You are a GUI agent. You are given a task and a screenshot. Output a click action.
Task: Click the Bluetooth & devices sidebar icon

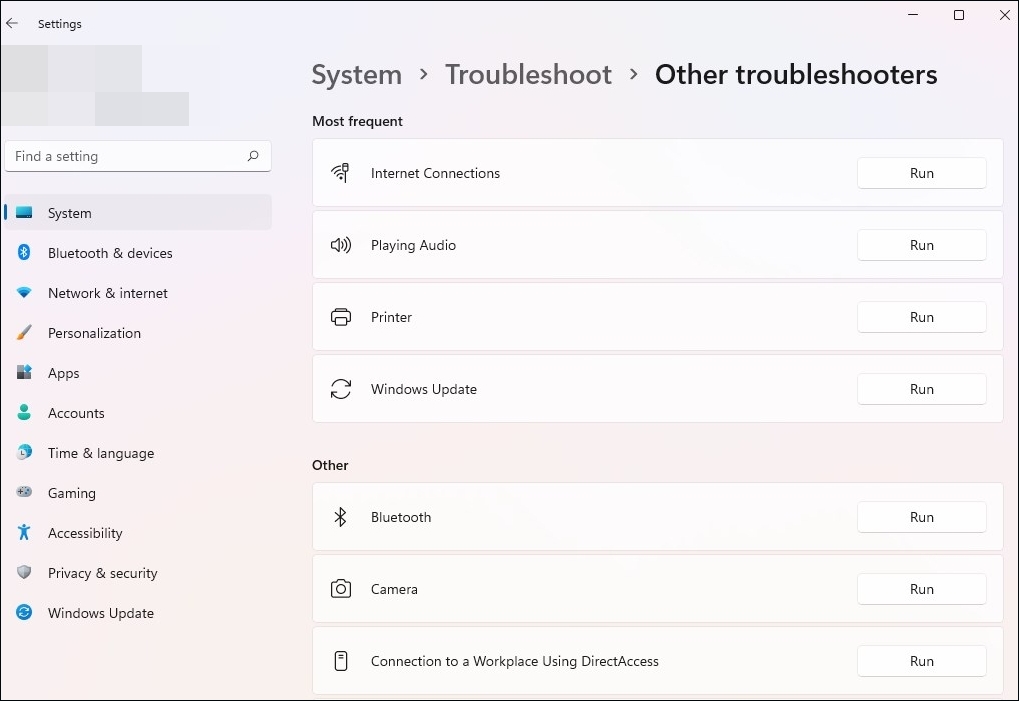coord(25,253)
